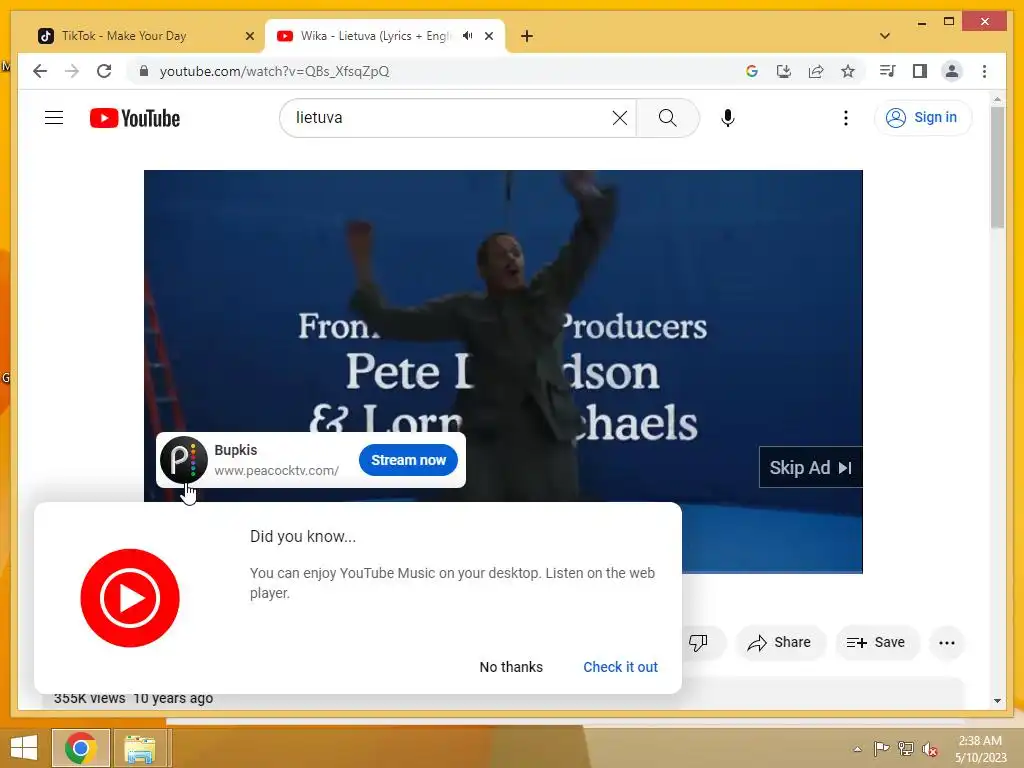Mute the tab via the speaker icon
The width and height of the screenshot is (1024, 768).
[x=468, y=36]
